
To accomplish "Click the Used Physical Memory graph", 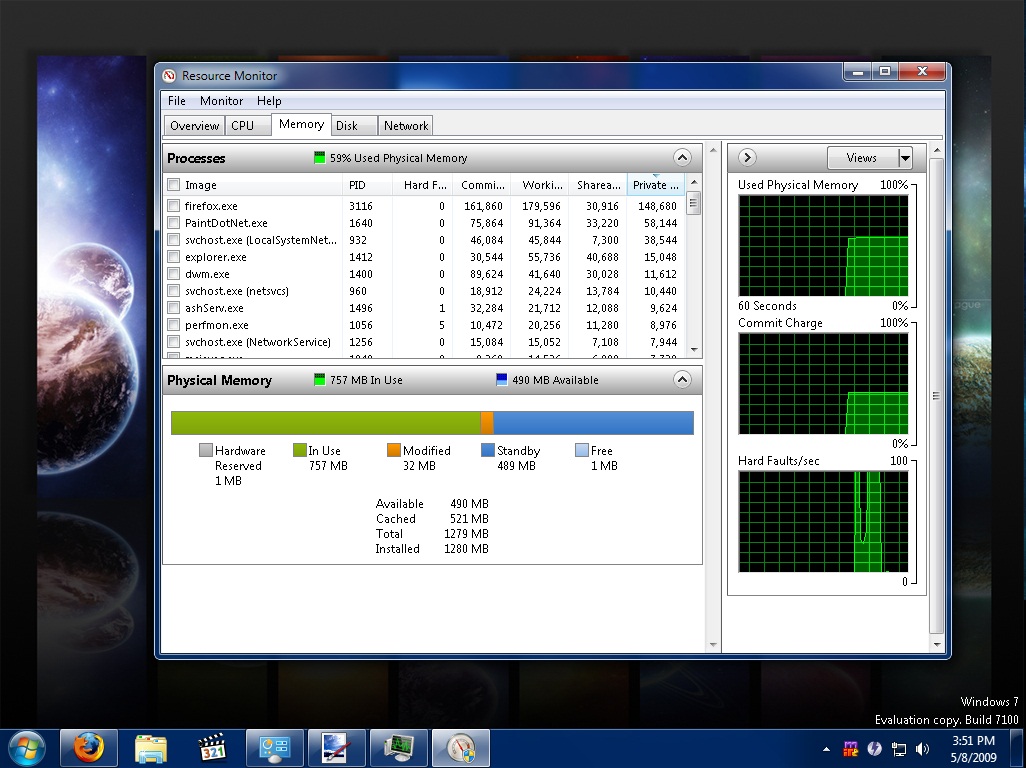I will [x=823, y=246].
